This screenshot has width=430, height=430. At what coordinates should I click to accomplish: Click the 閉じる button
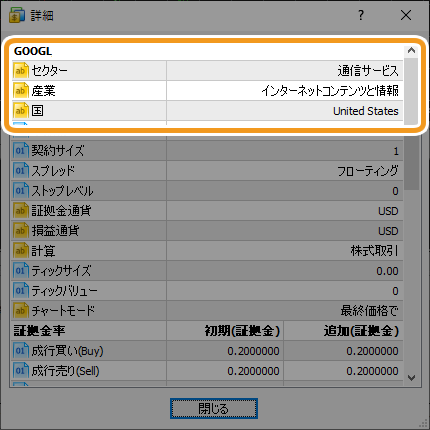pyautogui.click(x=214, y=408)
